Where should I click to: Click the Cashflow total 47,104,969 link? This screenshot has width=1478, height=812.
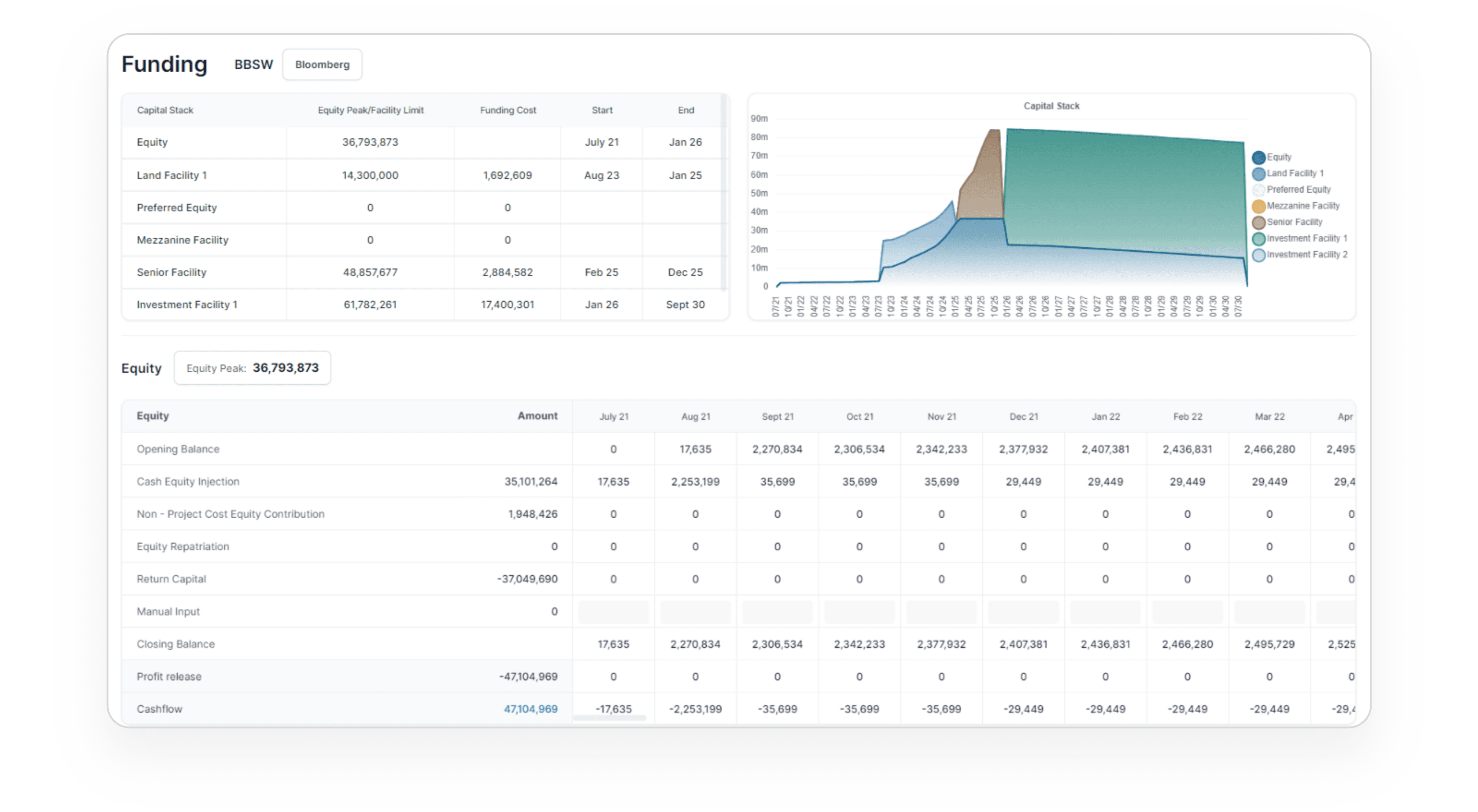coord(531,709)
